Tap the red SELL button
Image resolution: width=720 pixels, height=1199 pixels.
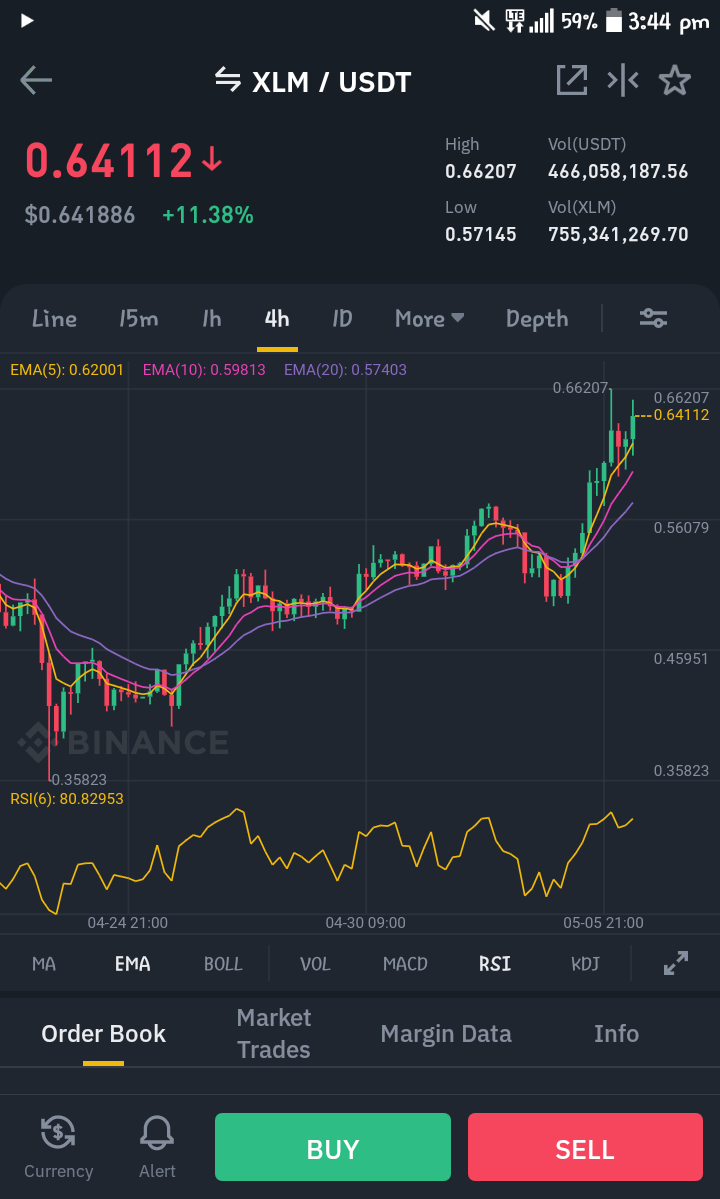(585, 1147)
